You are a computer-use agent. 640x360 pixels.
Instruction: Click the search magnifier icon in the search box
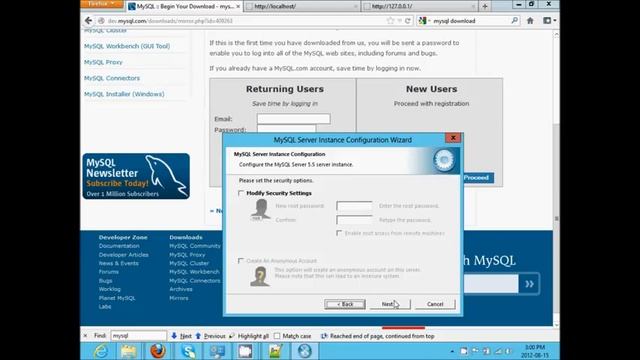coord(514,20)
